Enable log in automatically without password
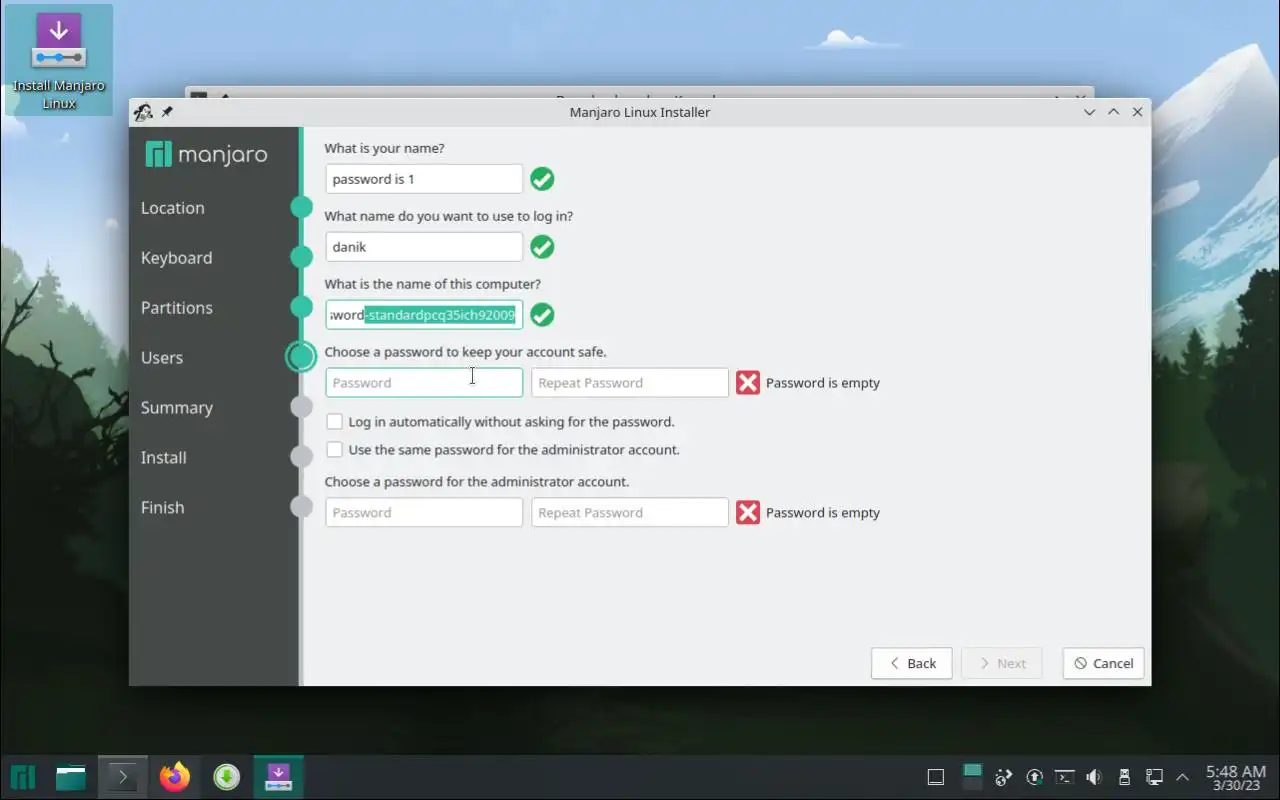Viewport: 1280px width, 800px height. (x=335, y=422)
